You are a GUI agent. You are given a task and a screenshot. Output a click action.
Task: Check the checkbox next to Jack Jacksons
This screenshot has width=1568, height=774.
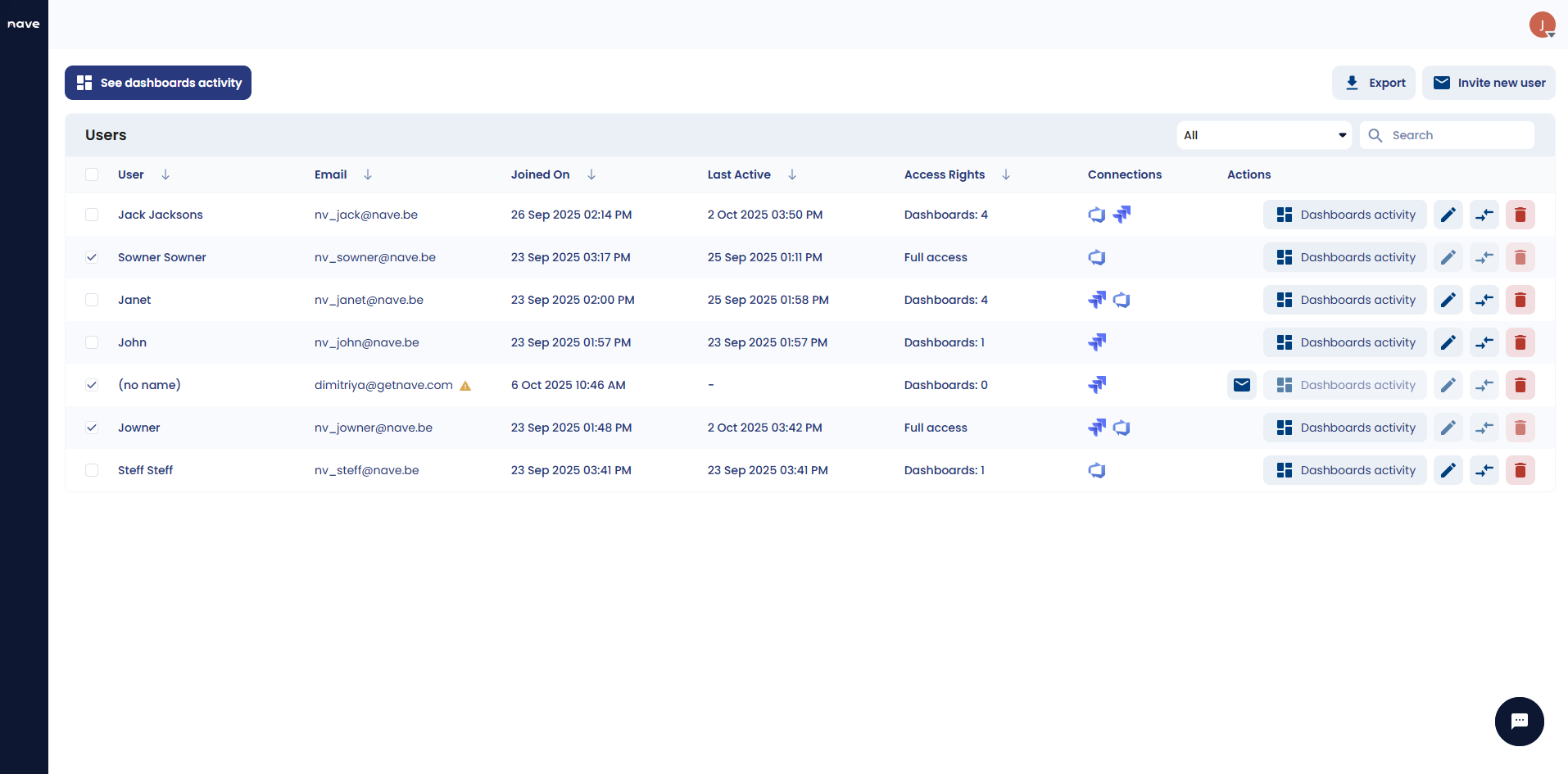click(x=92, y=214)
